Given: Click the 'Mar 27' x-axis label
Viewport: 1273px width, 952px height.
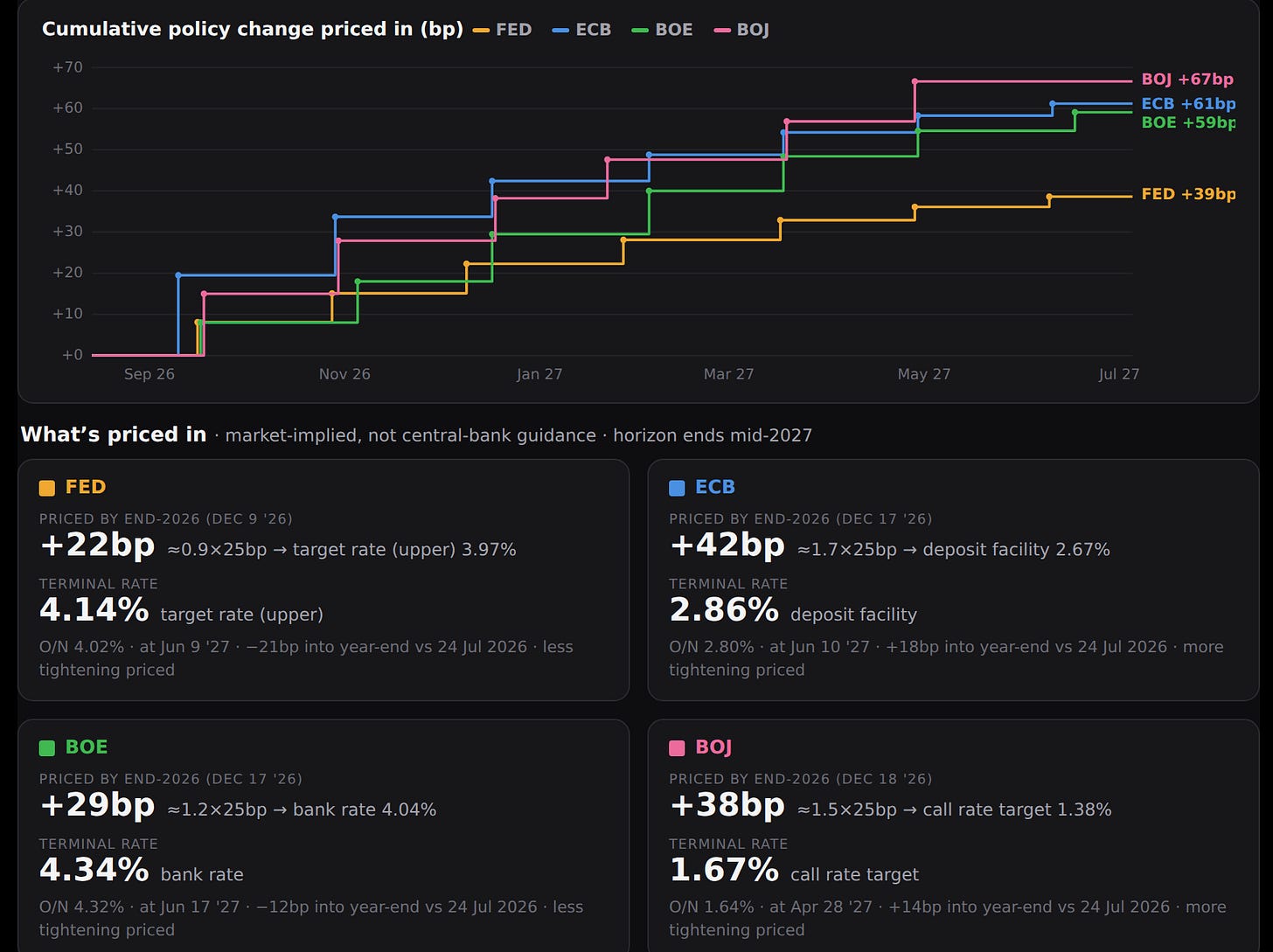Looking at the screenshot, I should click(728, 374).
